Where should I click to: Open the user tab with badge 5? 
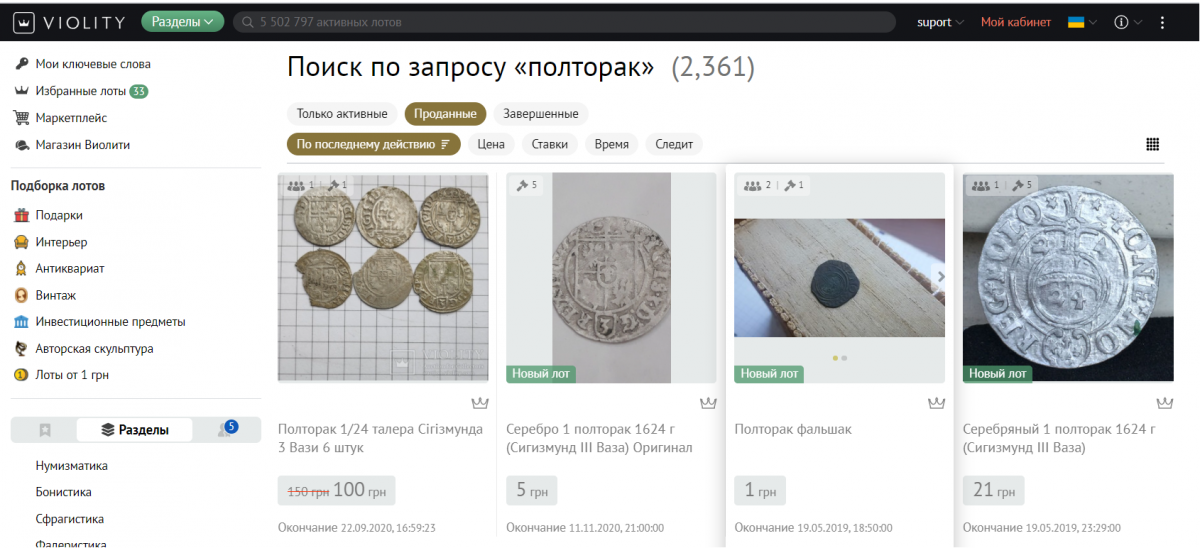[x=226, y=430]
